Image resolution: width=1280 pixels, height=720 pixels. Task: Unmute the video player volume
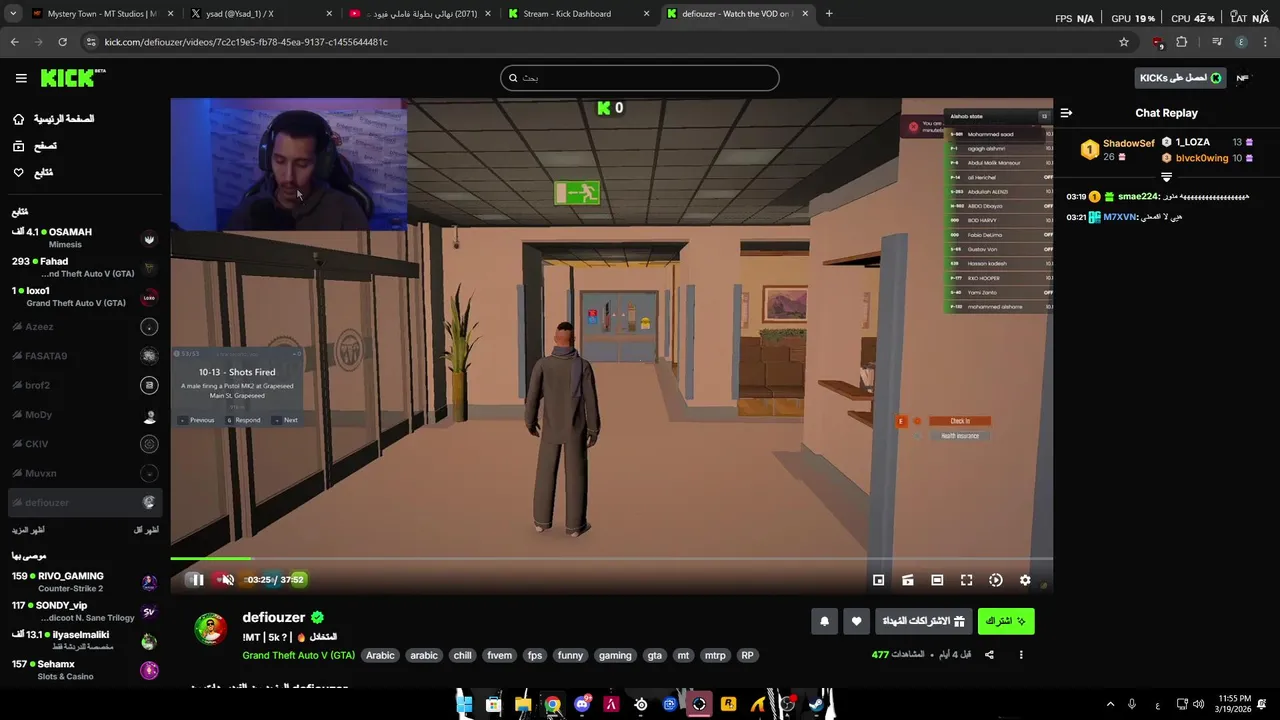[x=228, y=580]
